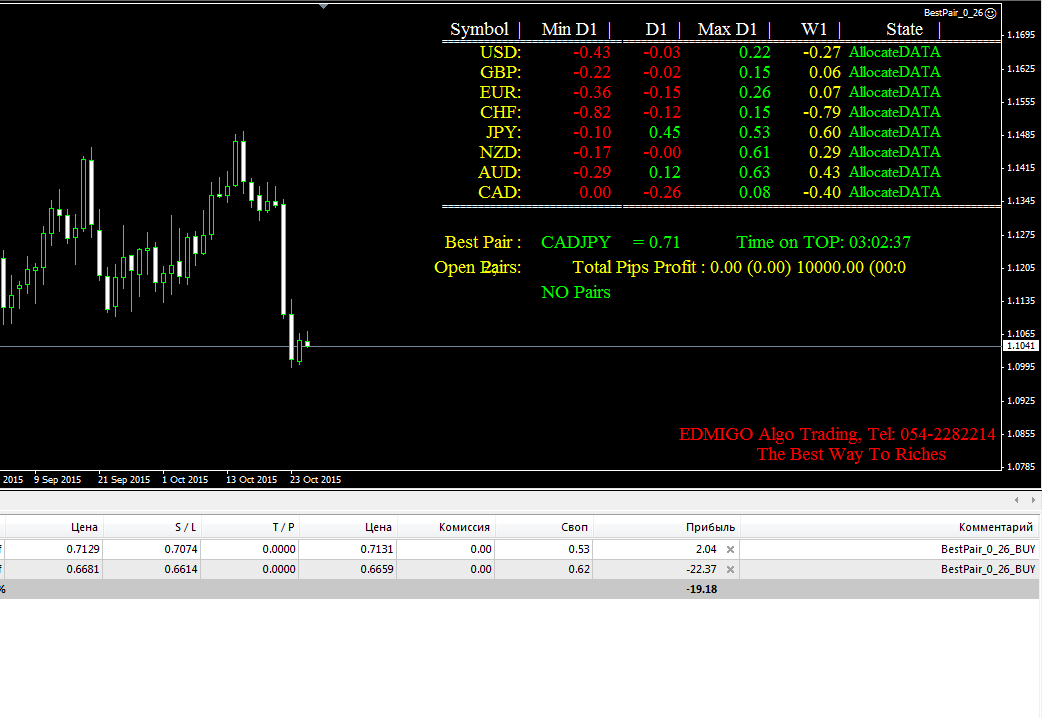Click The Best Way To Riches label
Viewport: 1042px width, 718px height.
tap(851, 454)
